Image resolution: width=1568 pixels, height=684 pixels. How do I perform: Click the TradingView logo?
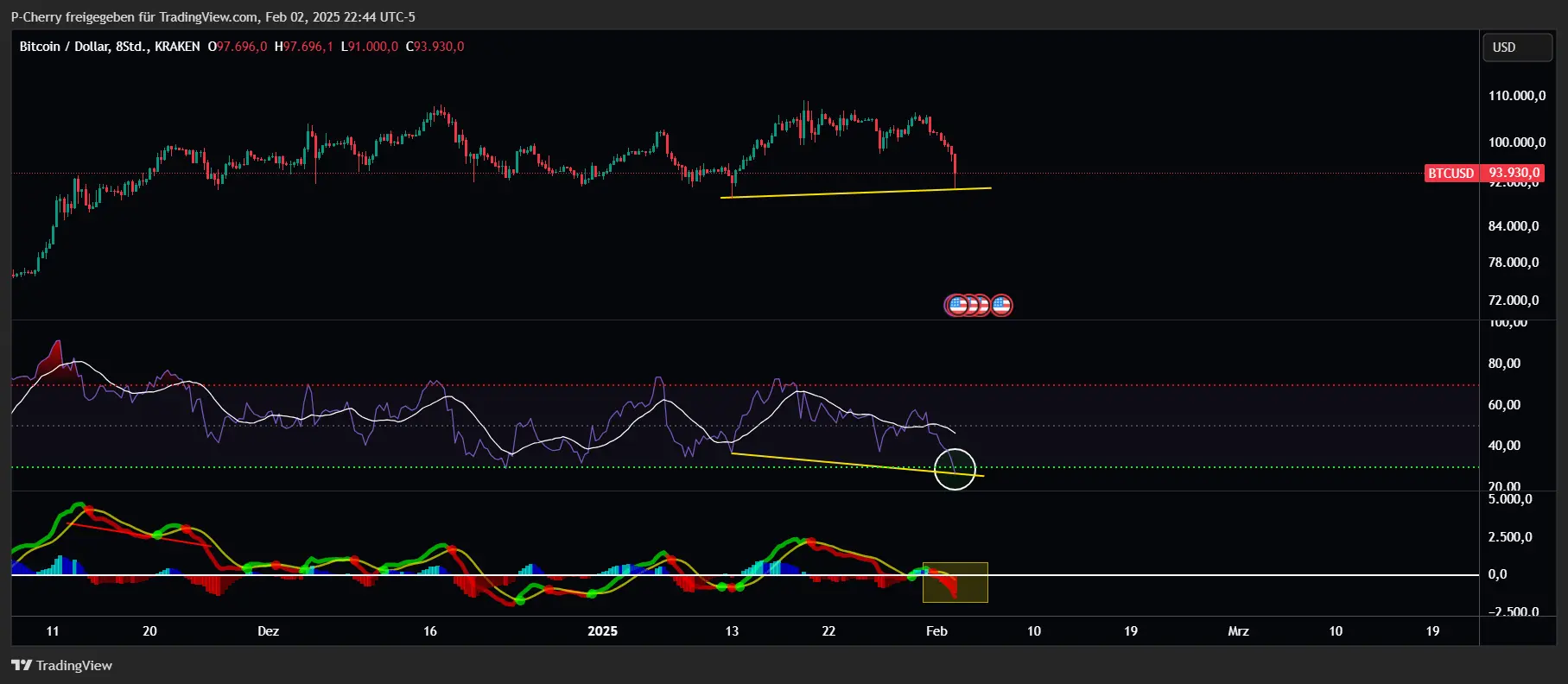coord(61,665)
